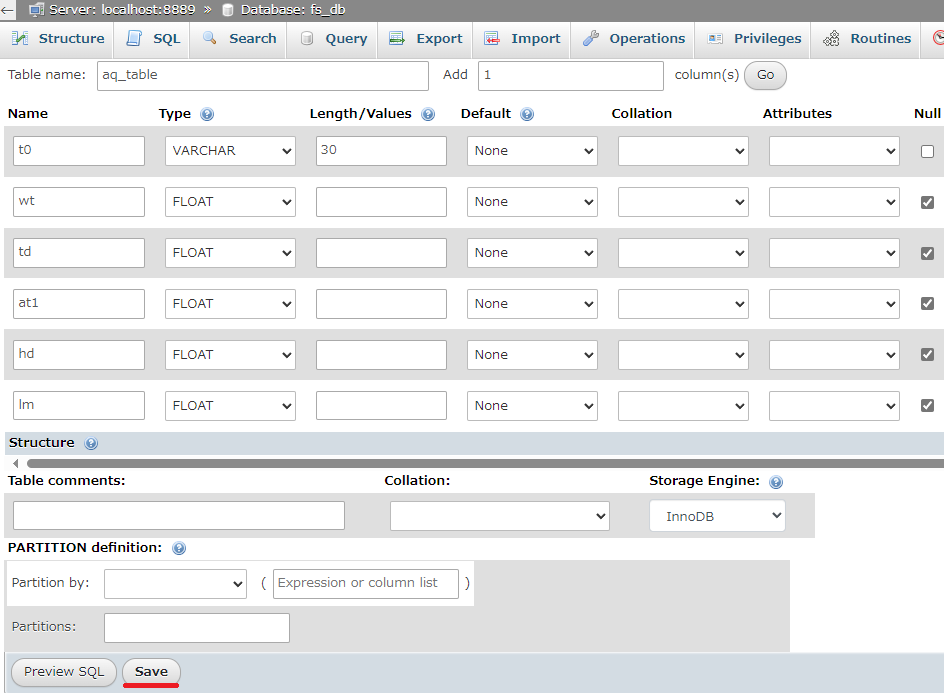
Task: Open the Default dropdown for td row
Action: coord(532,253)
